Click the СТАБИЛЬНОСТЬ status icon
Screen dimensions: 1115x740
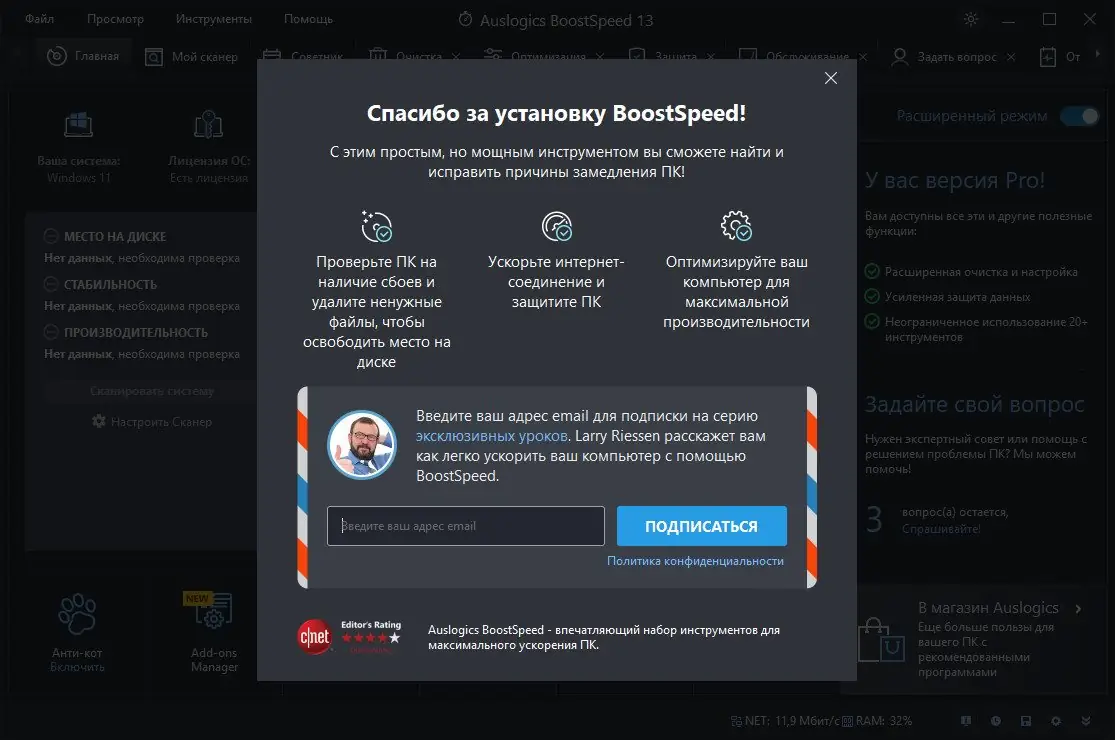(50, 284)
